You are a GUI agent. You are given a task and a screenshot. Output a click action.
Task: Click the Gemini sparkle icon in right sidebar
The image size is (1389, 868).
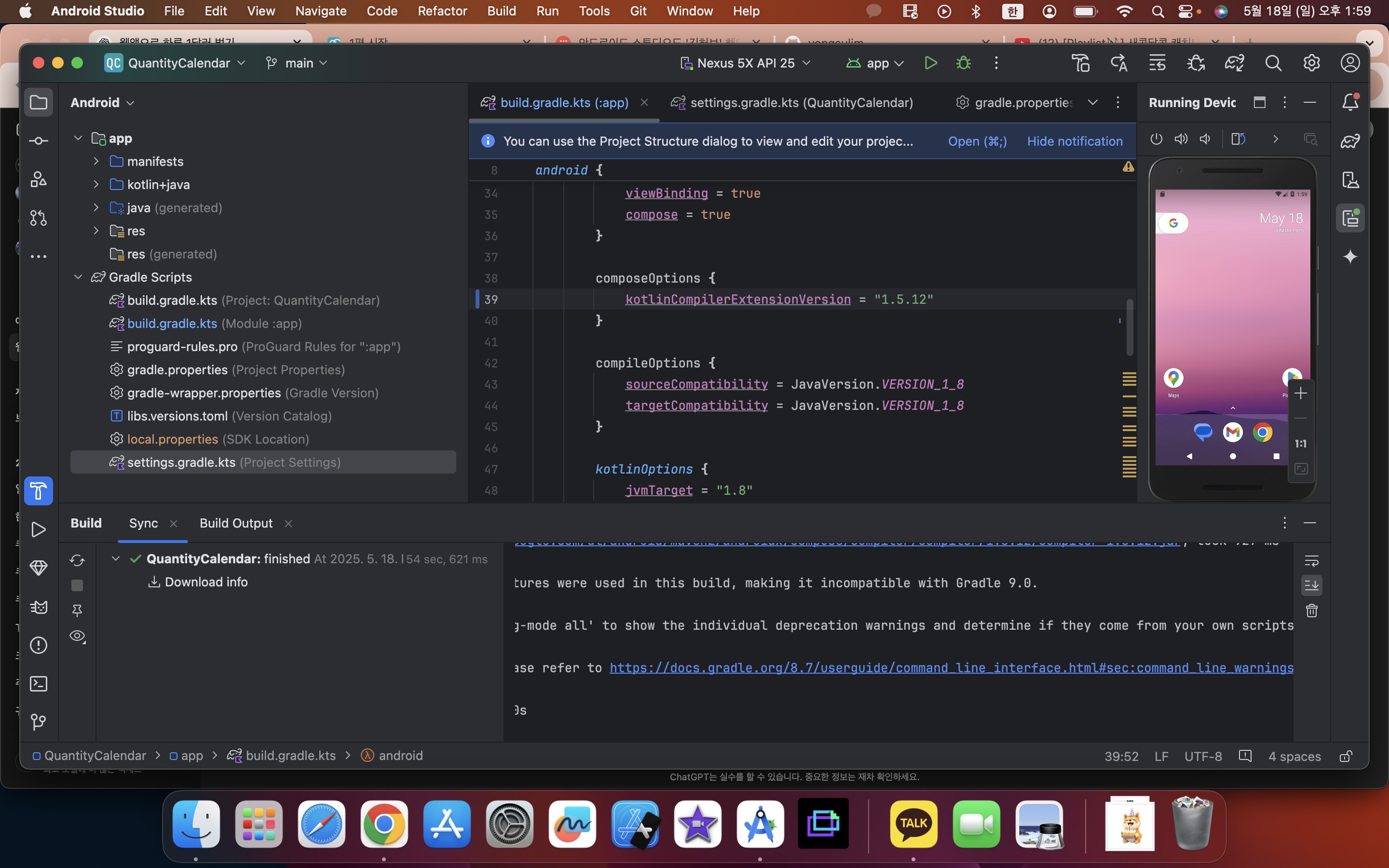pyautogui.click(x=1350, y=257)
